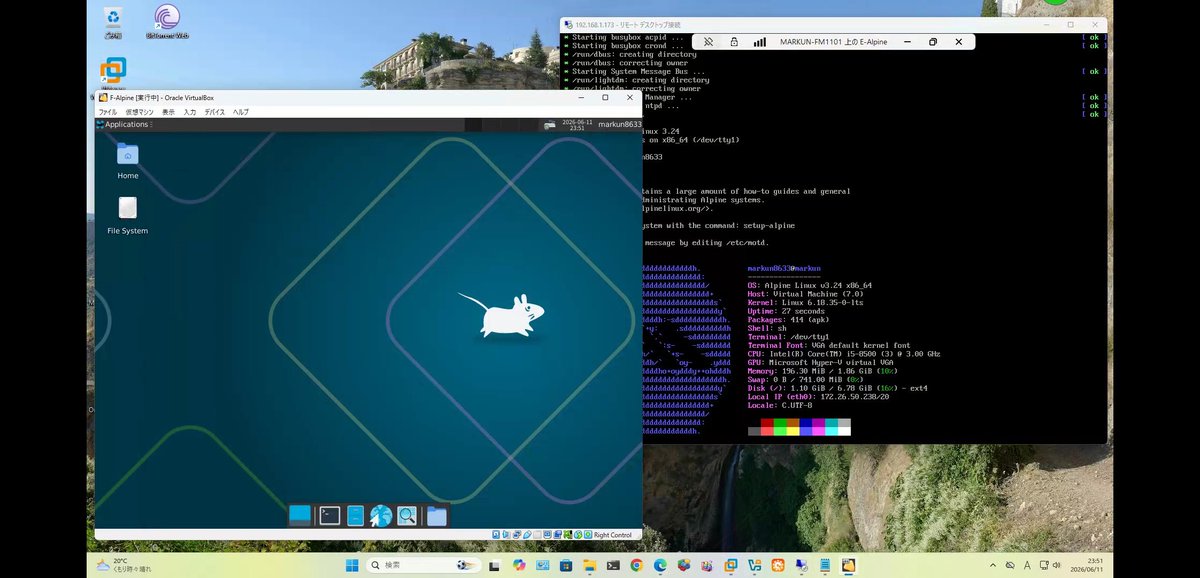Open the Xfce Applications menu
The width and height of the screenshot is (1200, 578).
click(123, 125)
